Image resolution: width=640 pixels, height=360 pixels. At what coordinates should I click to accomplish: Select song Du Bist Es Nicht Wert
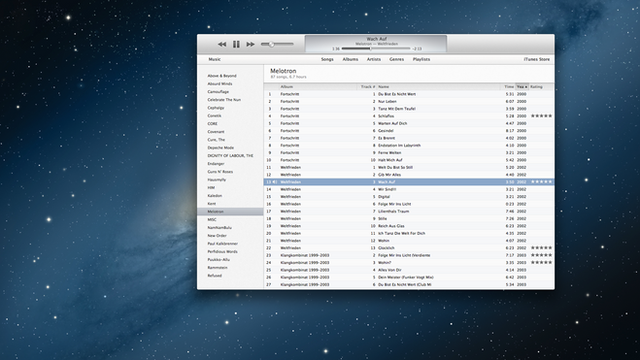click(x=397, y=94)
